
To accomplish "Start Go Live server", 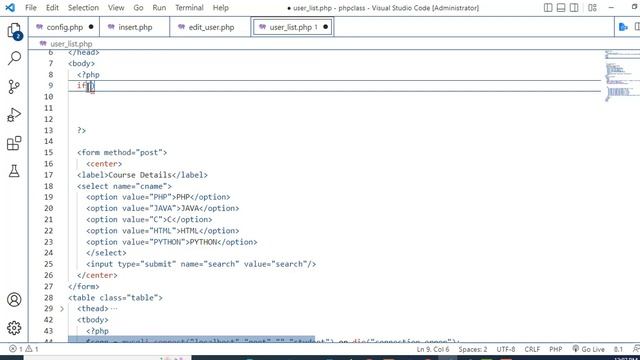I will tap(588, 349).
